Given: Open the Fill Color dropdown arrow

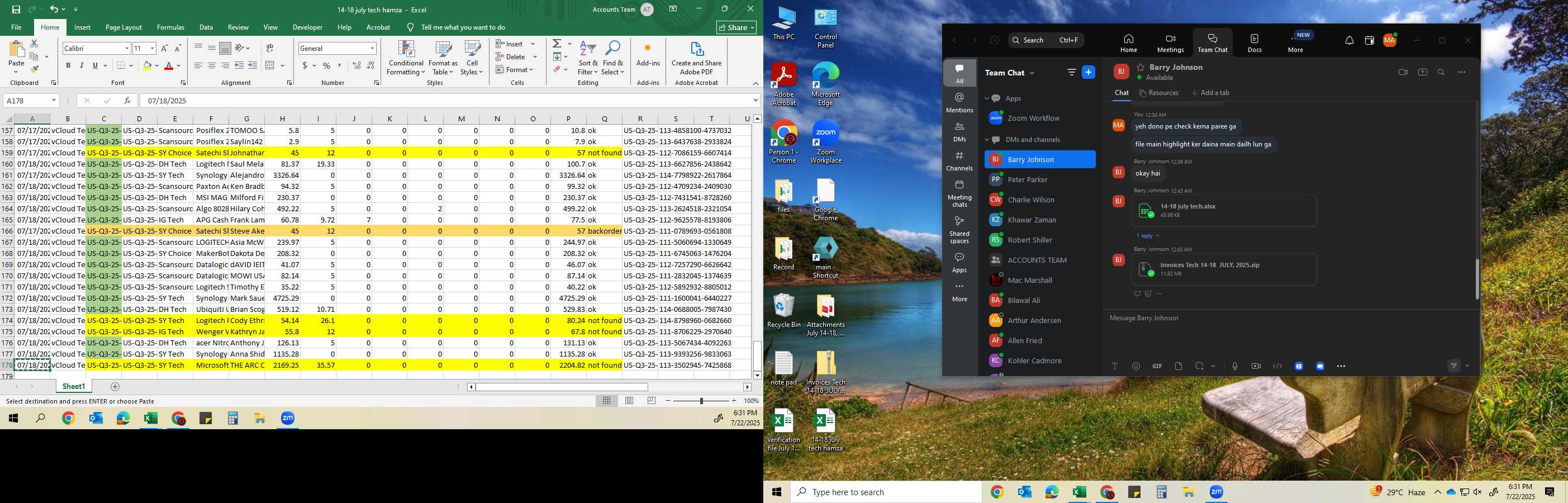Looking at the screenshot, I should (156, 66).
